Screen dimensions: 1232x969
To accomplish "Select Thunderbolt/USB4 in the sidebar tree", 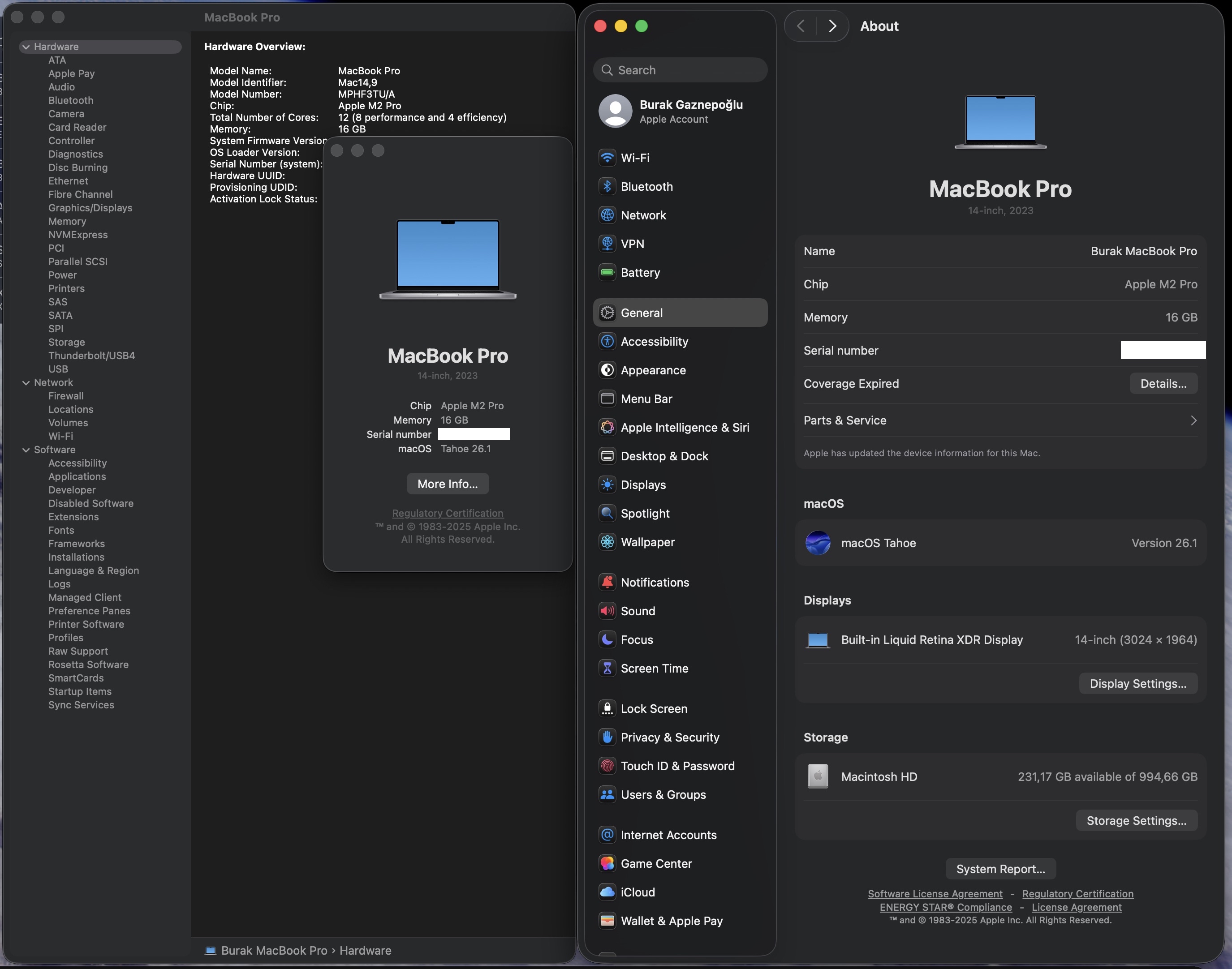I will tap(91, 356).
